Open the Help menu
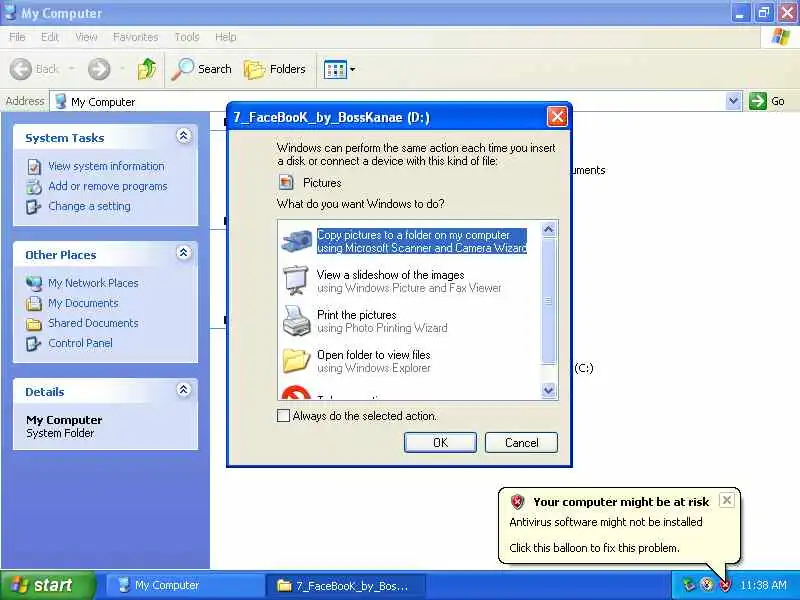 click(x=226, y=37)
